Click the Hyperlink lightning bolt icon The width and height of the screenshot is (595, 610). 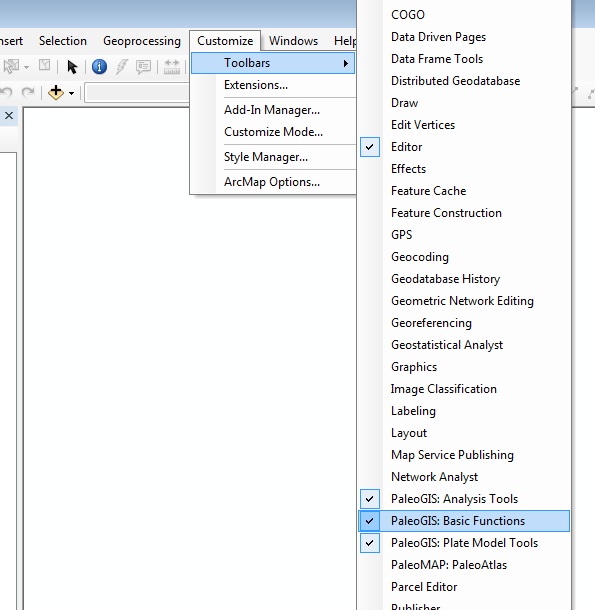[x=122, y=67]
